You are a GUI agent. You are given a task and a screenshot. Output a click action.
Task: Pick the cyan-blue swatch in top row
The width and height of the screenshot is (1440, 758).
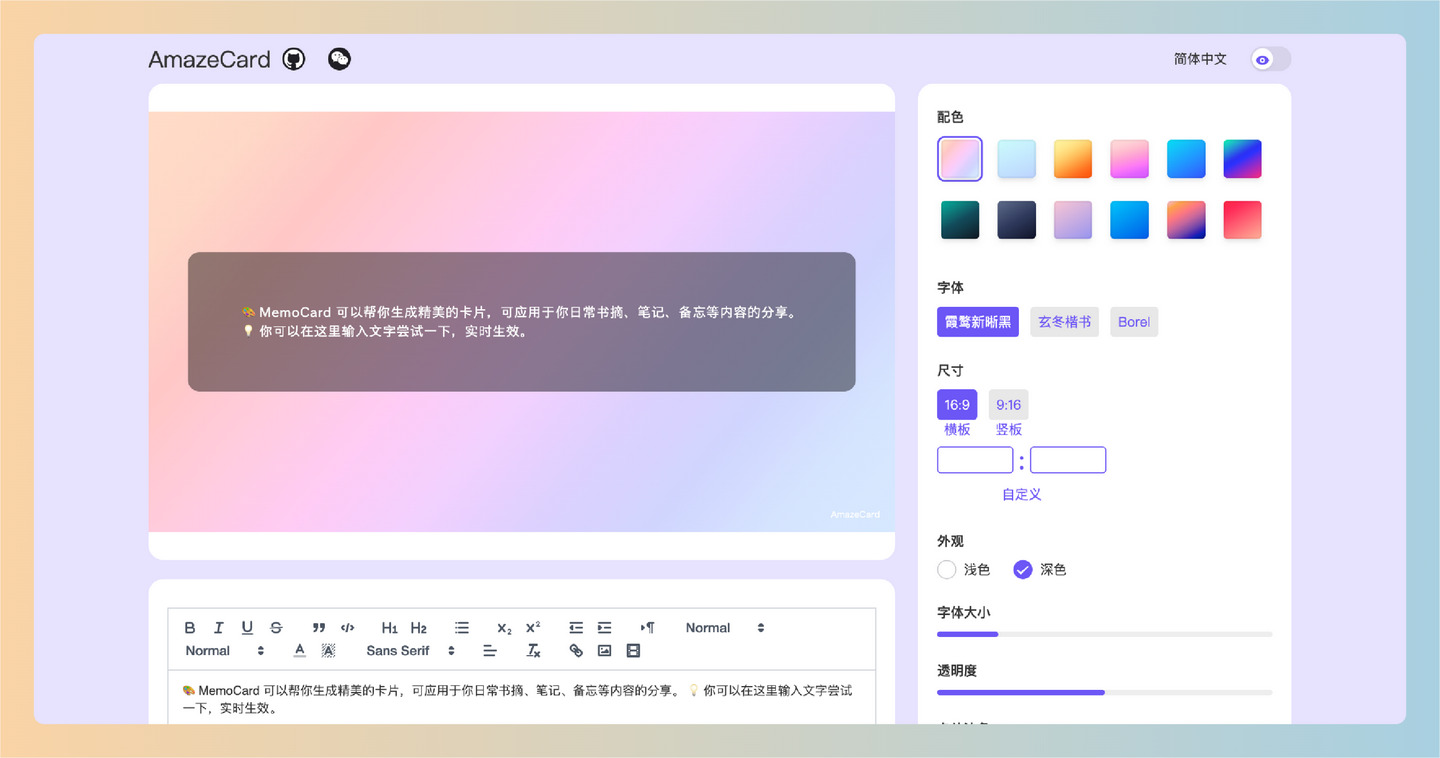click(x=1186, y=159)
